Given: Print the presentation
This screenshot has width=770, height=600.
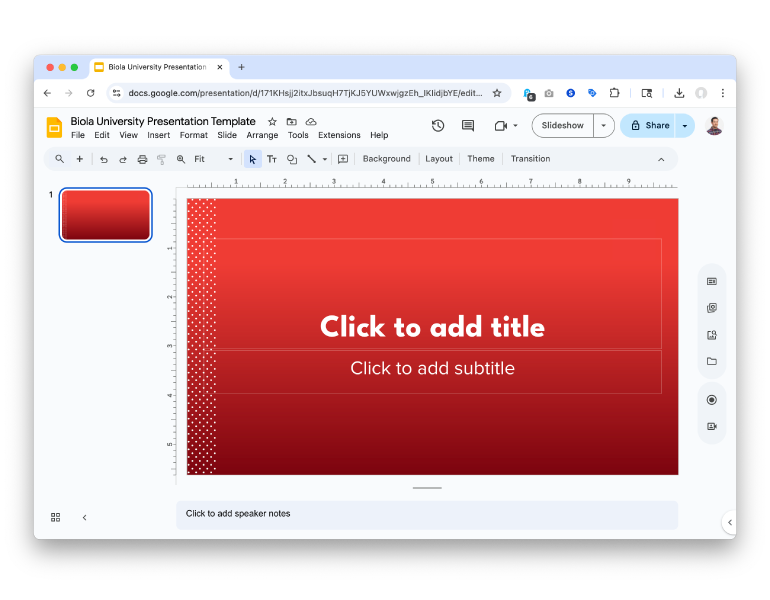Looking at the screenshot, I should click(142, 159).
